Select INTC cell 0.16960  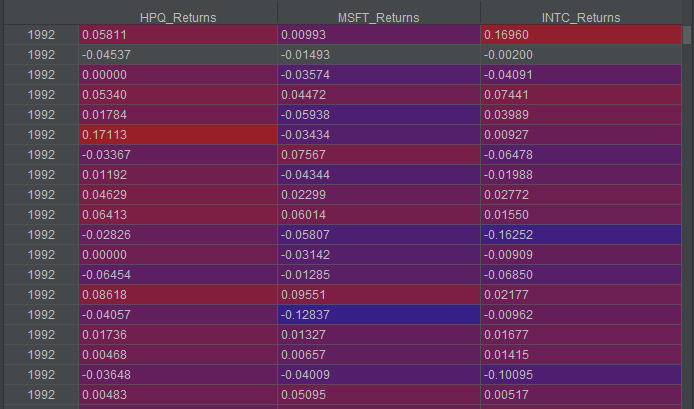pyautogui.click(x=581, y=35)
